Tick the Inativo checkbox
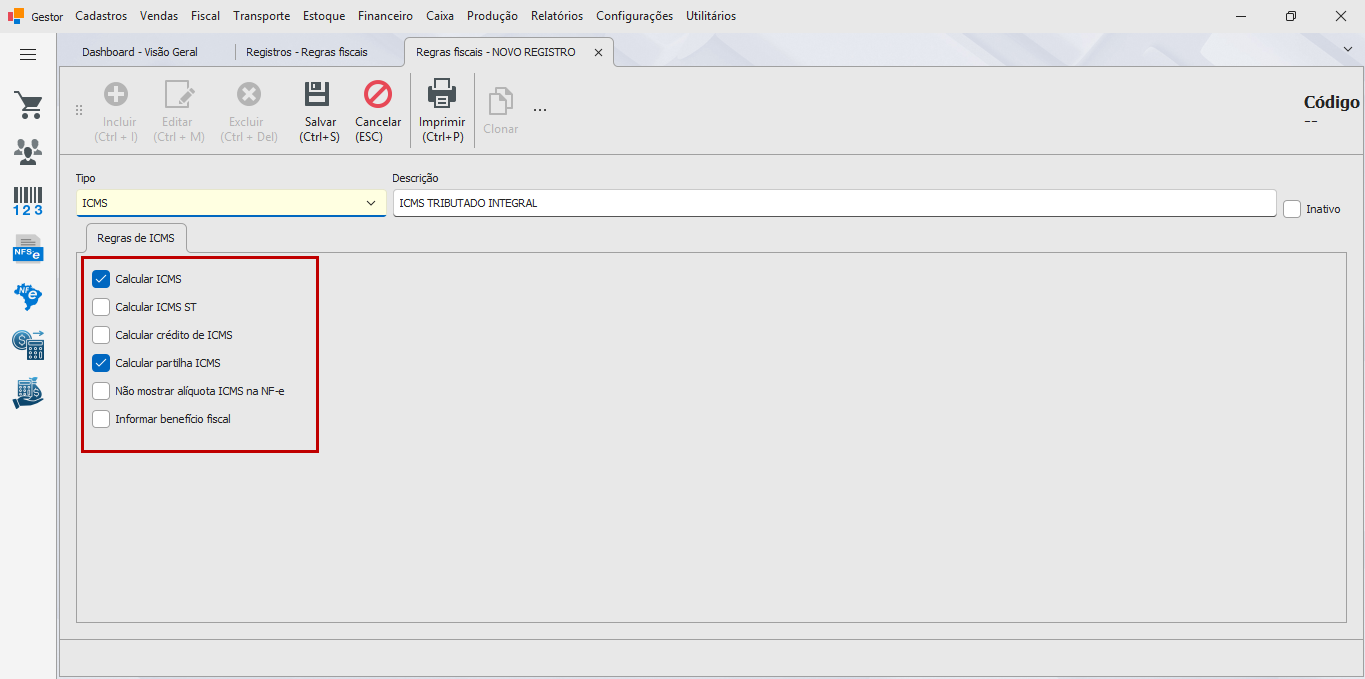 (1292, 209)
